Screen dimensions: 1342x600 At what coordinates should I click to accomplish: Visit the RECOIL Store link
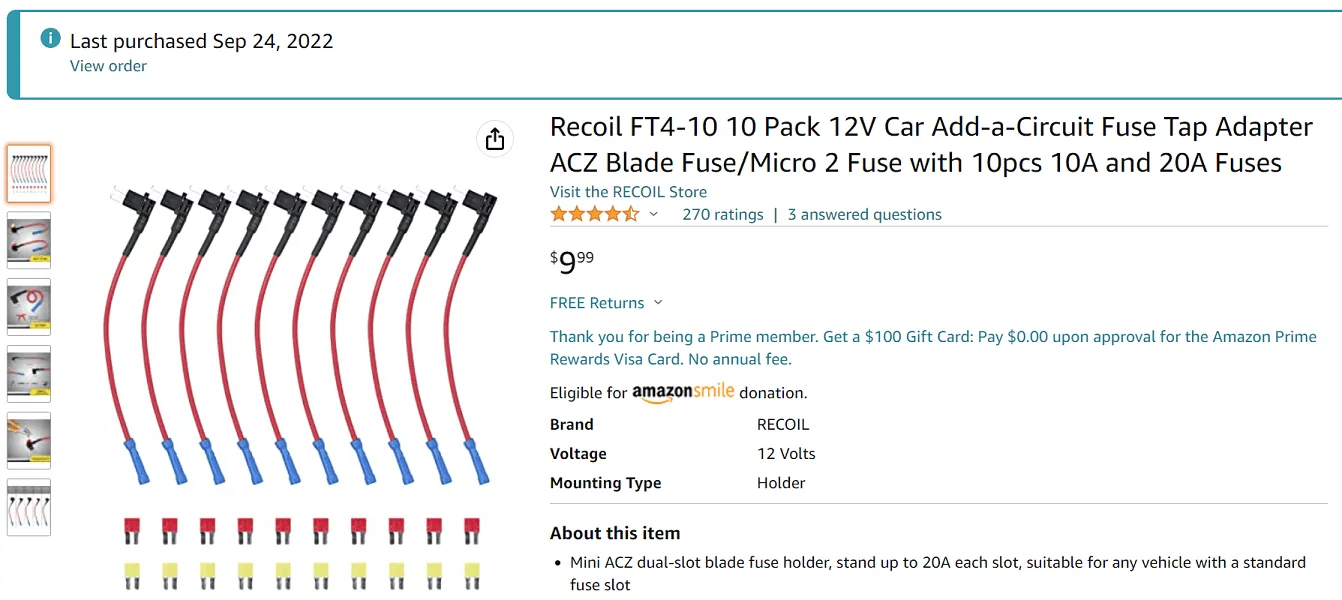(628, 192)
